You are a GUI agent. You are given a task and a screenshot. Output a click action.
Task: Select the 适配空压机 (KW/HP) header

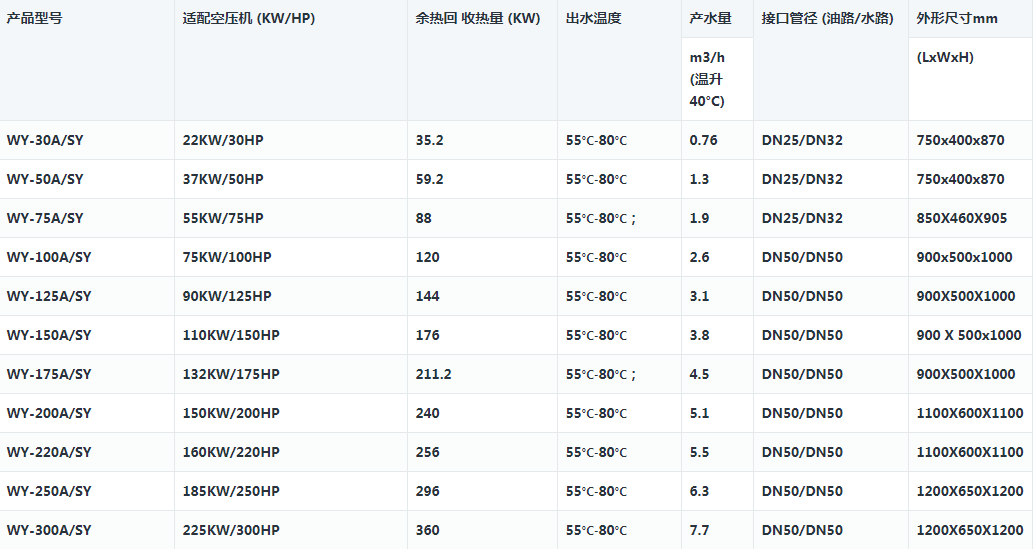(249, 18)
